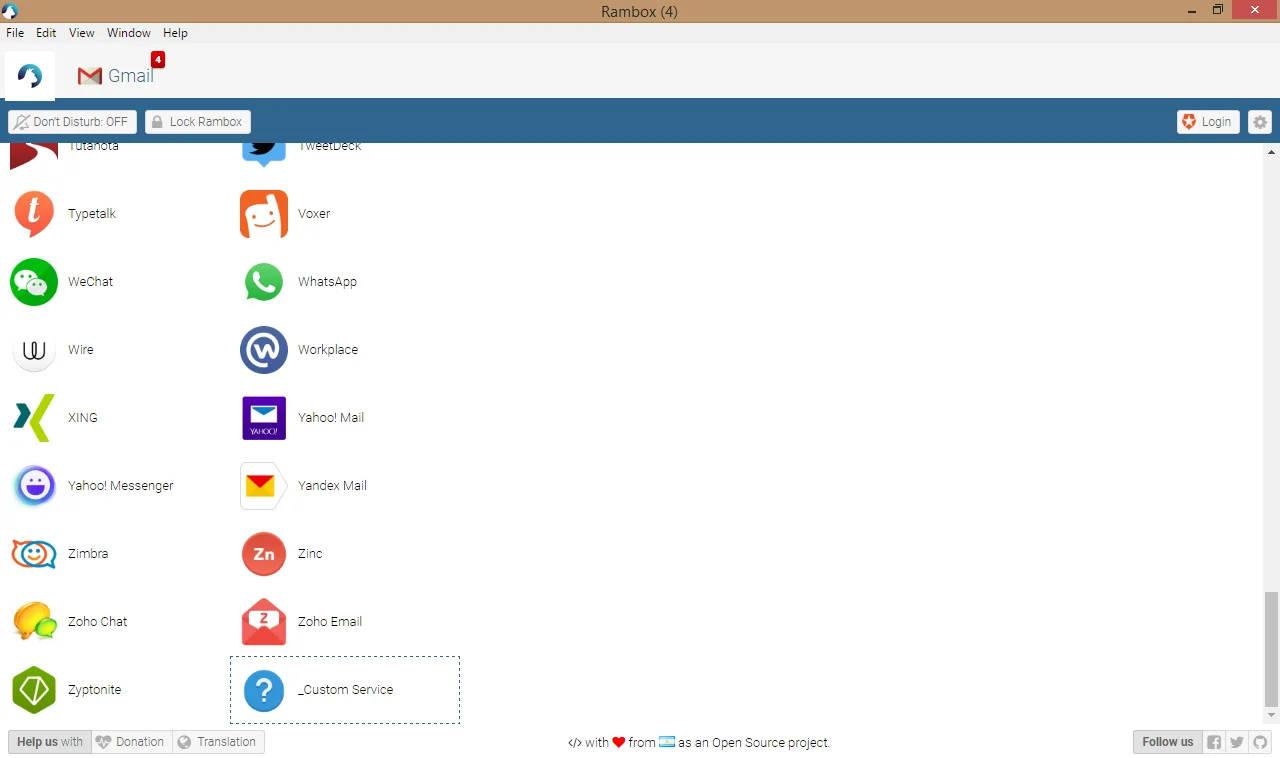Click the scrollbar up arrow
This screenshot has height=758, width=1280.
(1271, 152)
